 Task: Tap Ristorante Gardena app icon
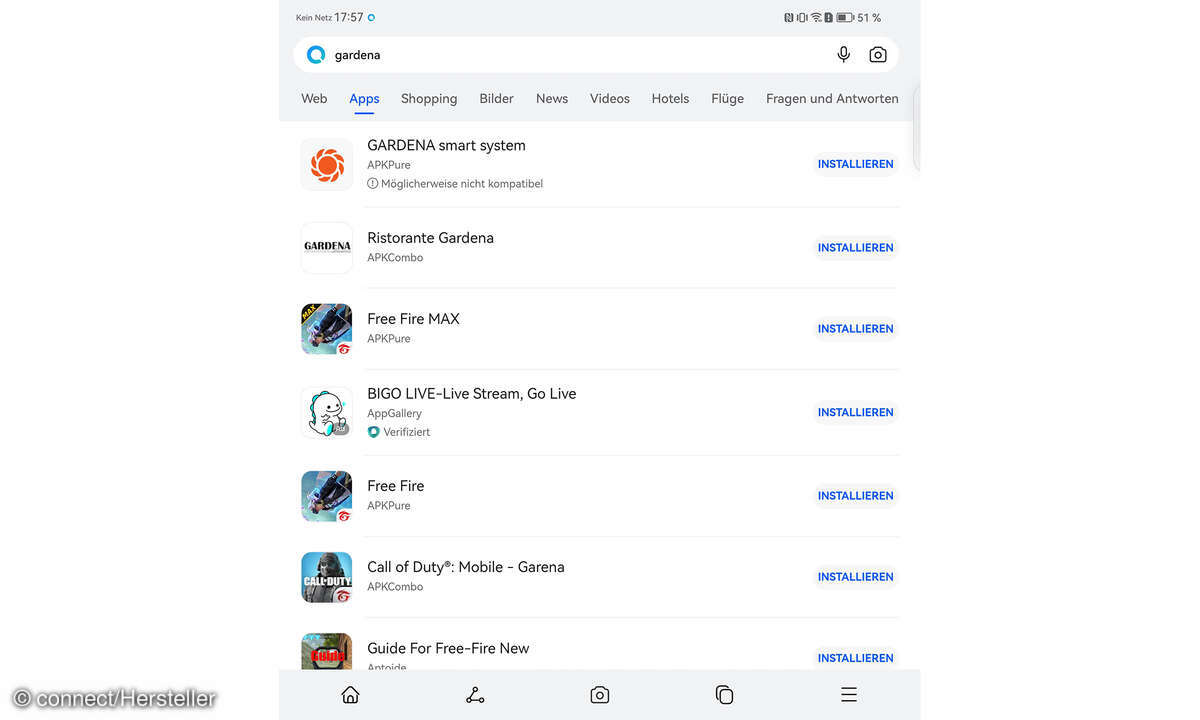(327, 247)
